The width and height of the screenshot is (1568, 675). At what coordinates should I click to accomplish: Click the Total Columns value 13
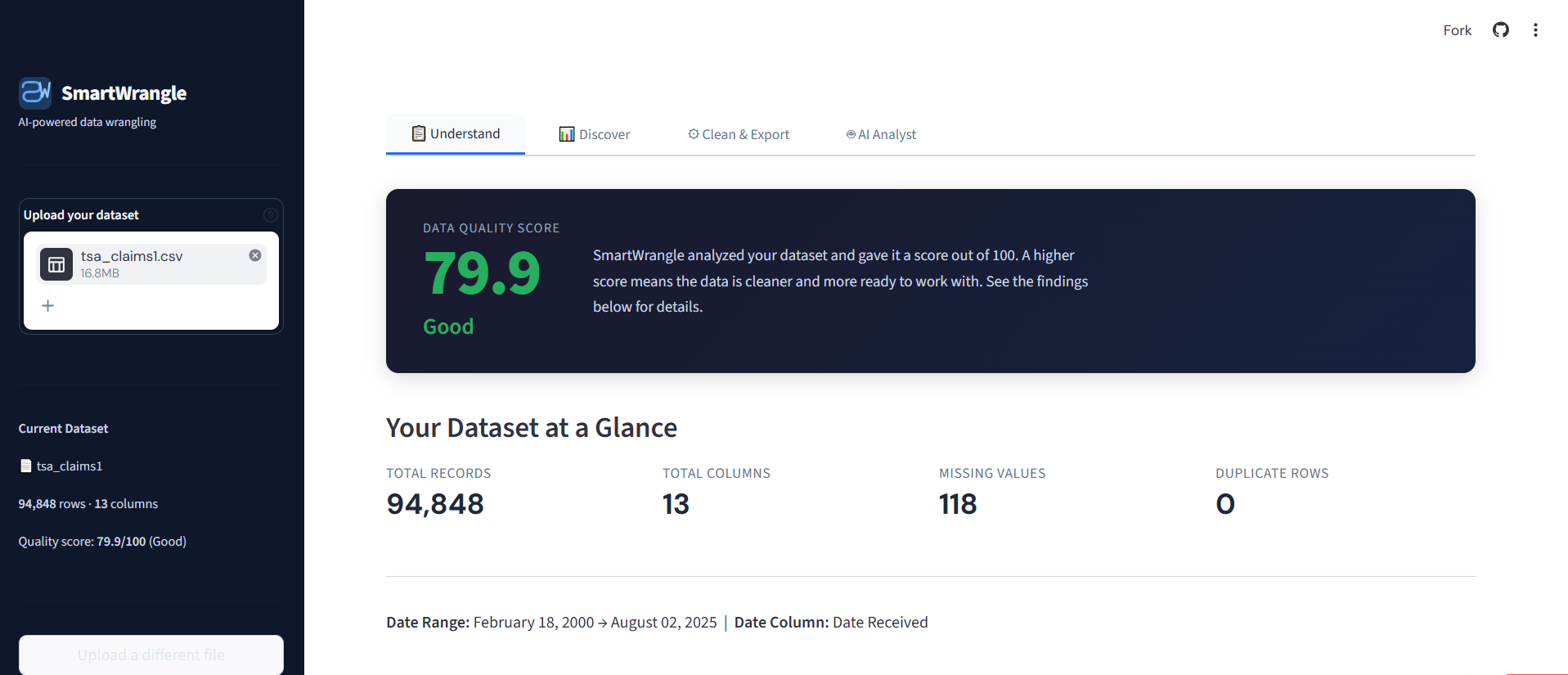[x=676, y=504]
